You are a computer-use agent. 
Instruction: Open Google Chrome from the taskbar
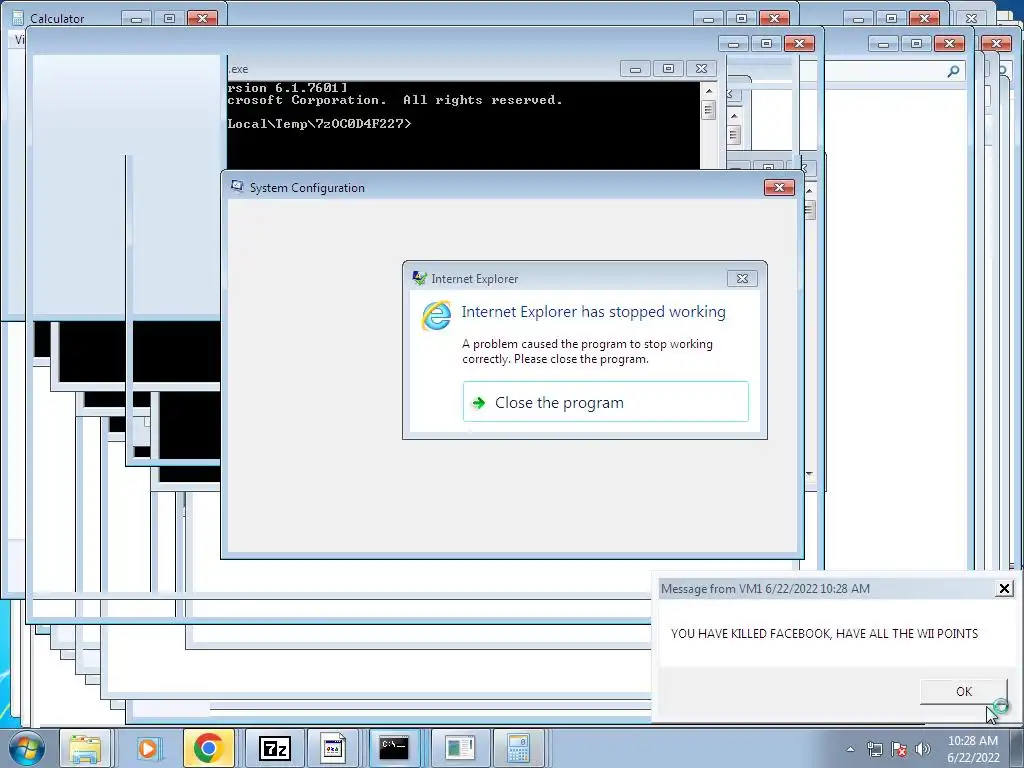tap(208, 748)
